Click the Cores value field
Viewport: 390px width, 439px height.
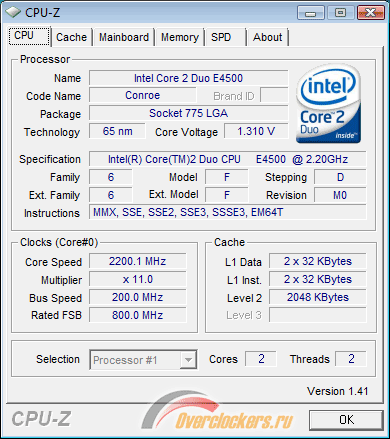pyautogui.click(x=261, y=359)
